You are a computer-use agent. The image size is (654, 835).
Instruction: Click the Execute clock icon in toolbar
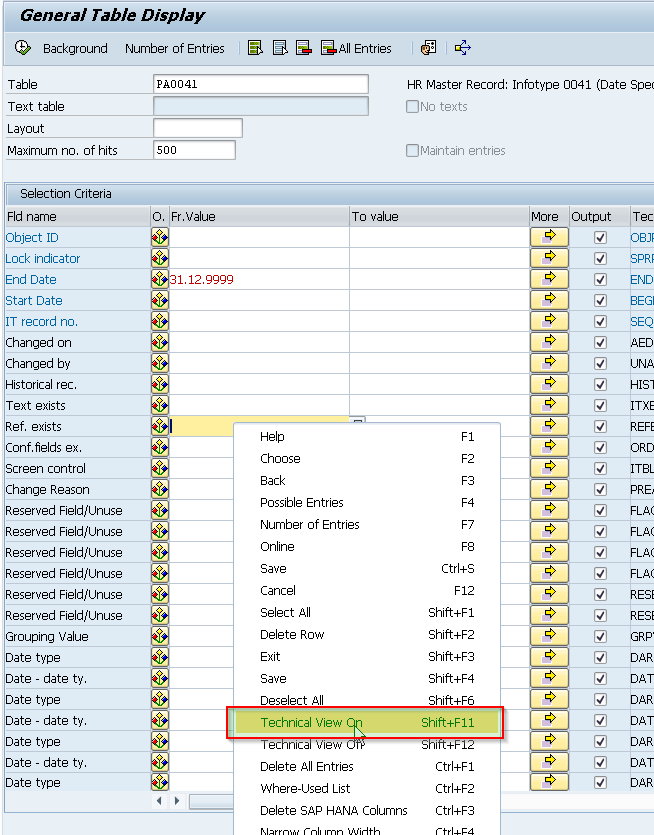click(x=23, y=48)
